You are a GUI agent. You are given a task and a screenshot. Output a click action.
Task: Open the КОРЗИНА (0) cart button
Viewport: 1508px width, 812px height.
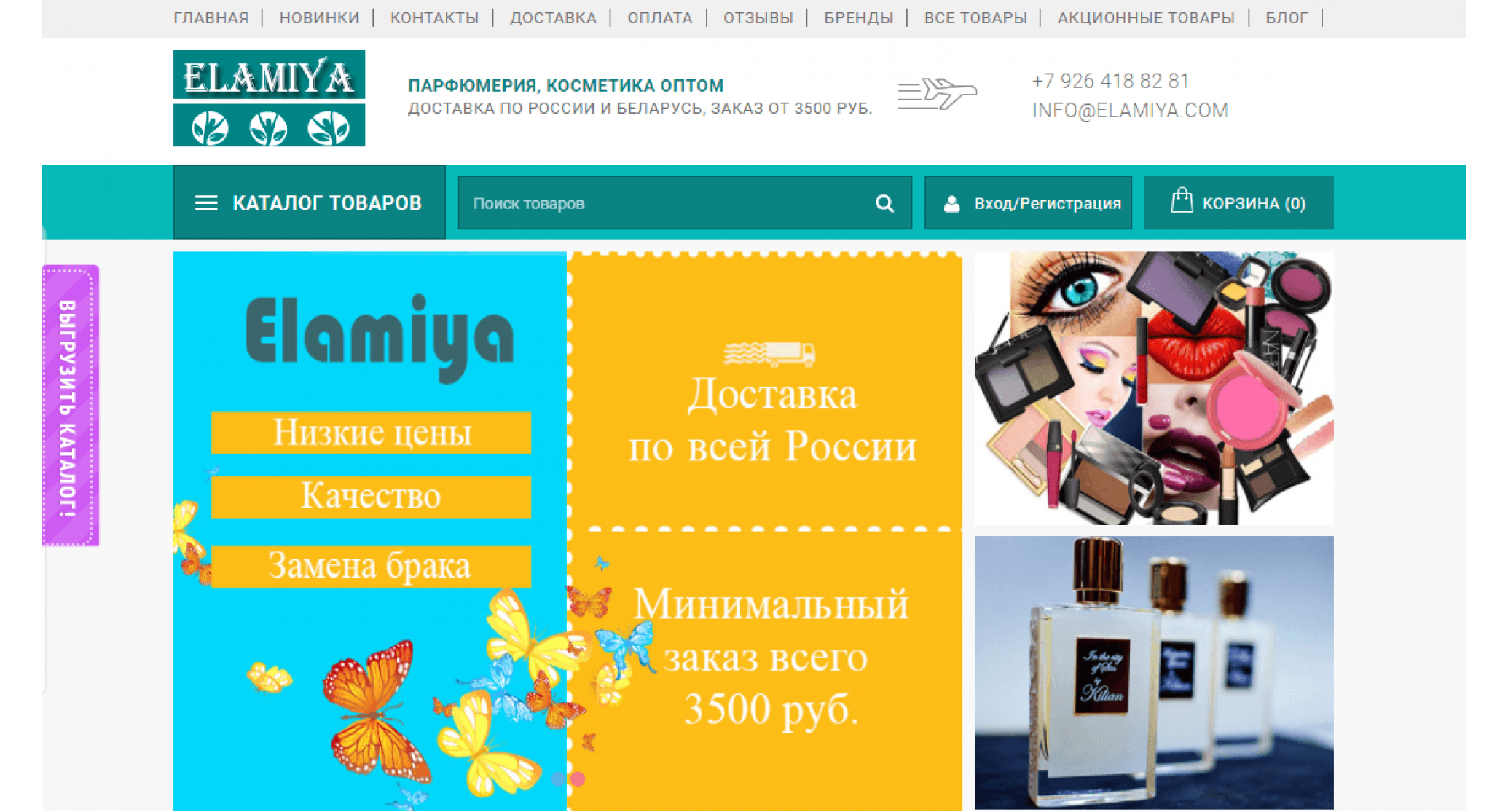1238,203
